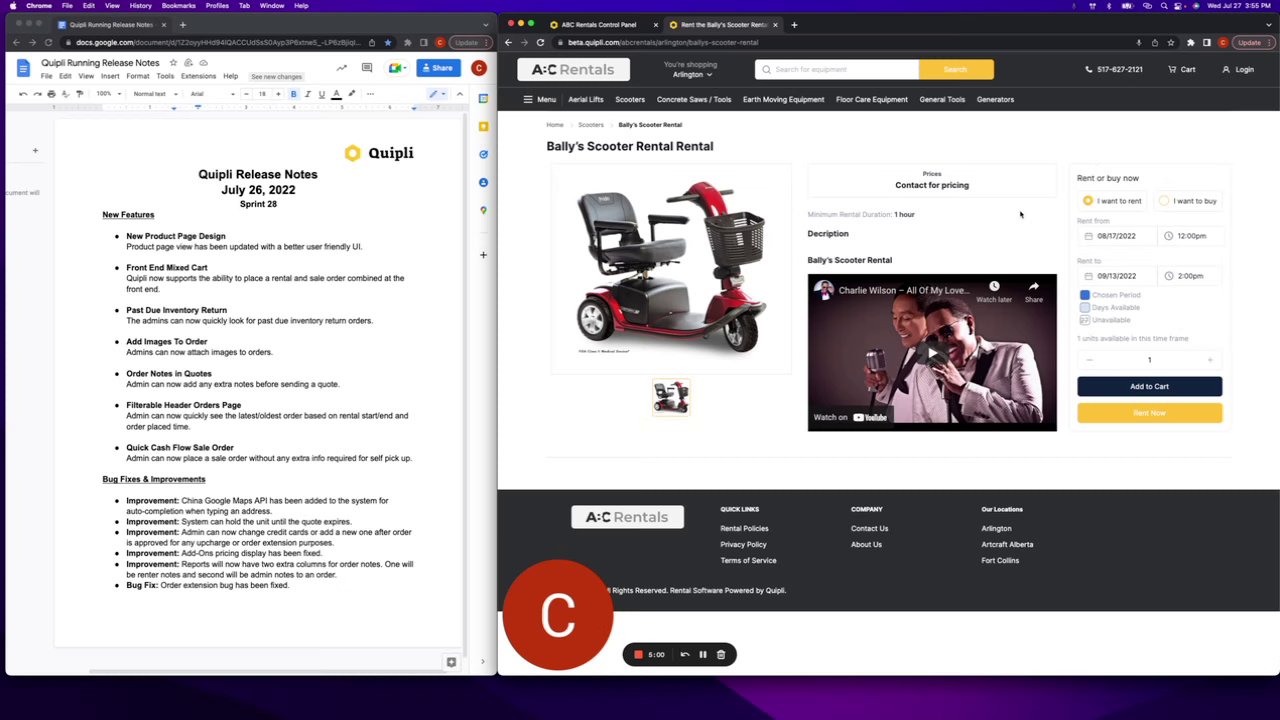Delete recording via trash icon
The height and width of the screenshot is (720, 1280).
721,655
